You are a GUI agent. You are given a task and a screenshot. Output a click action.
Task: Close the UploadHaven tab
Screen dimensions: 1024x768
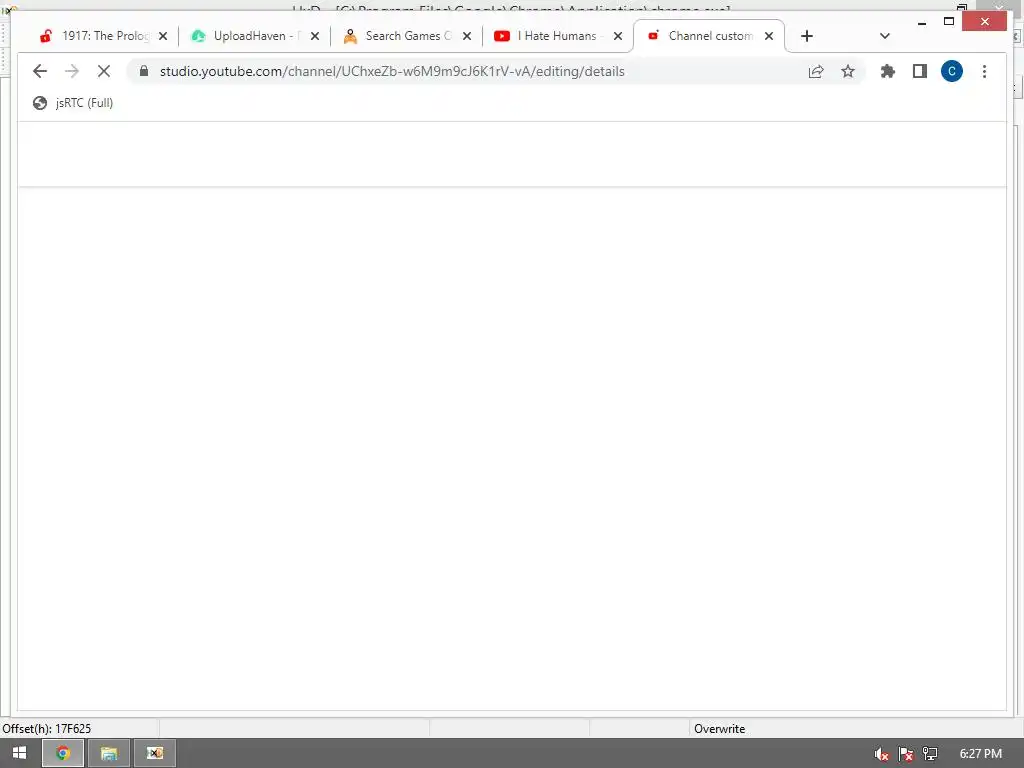pos(315,36)
